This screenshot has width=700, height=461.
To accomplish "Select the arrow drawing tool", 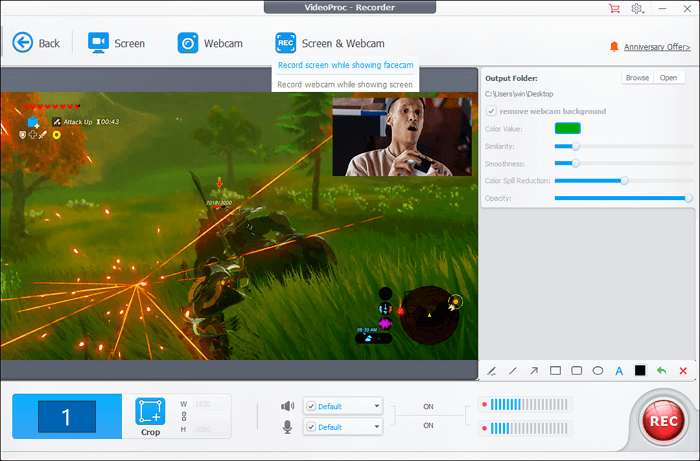I will coord(534,371).
